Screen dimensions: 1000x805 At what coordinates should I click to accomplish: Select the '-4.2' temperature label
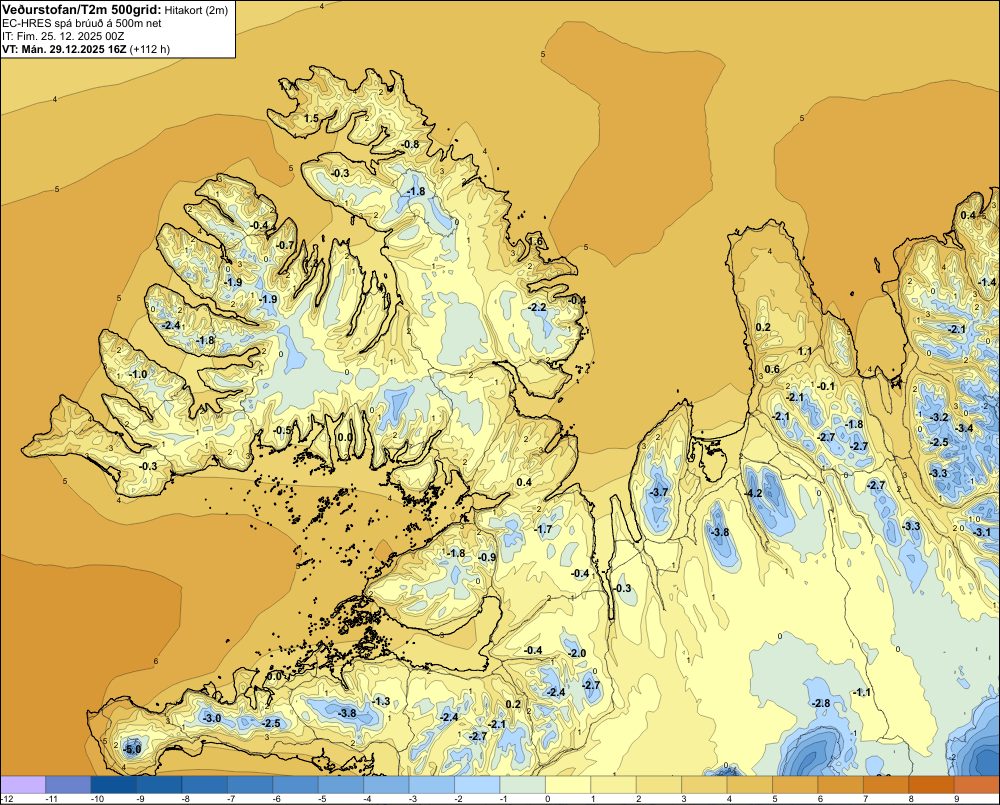[x=753, y=493]
